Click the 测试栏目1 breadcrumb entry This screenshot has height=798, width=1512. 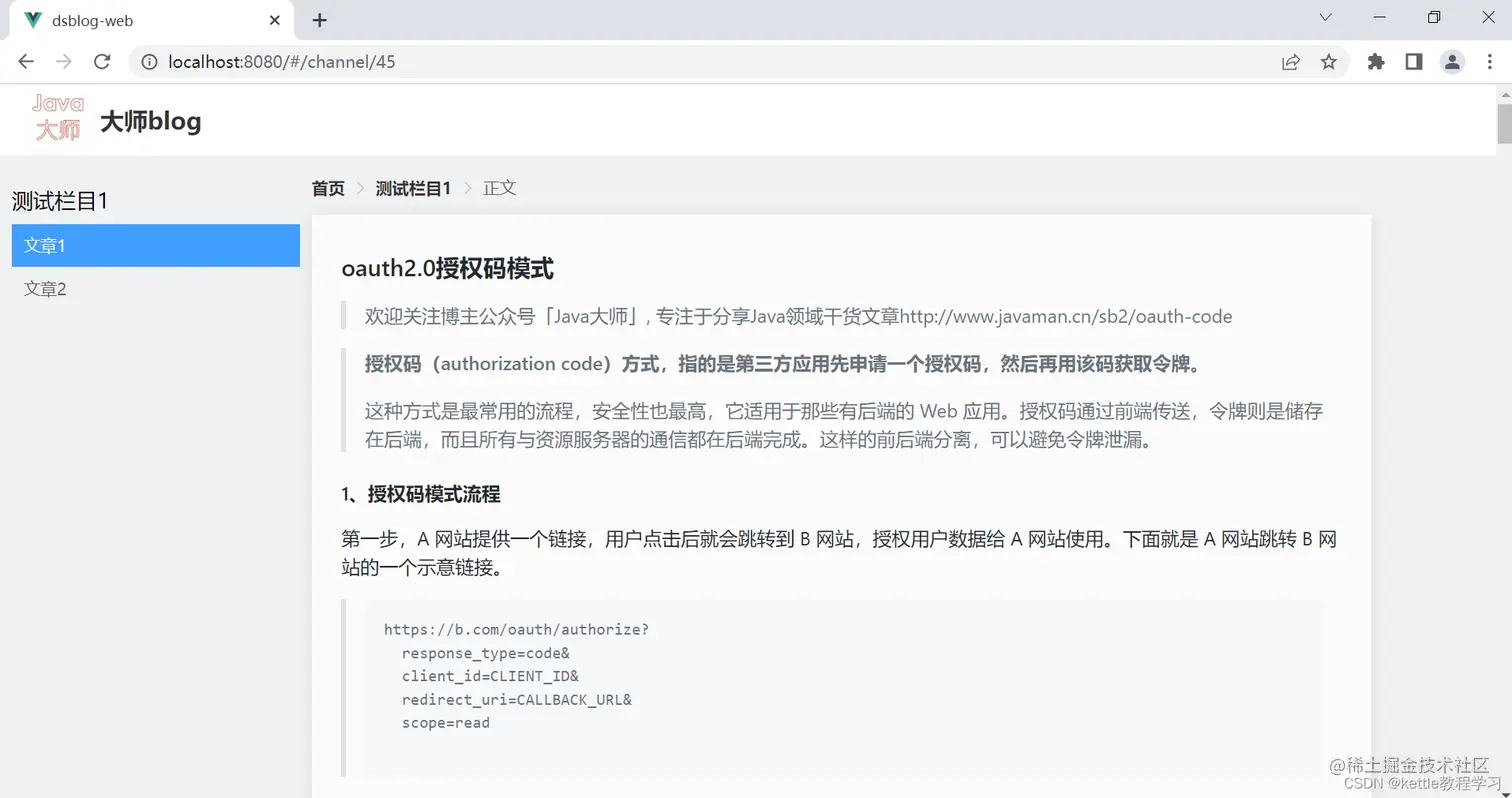(413, 187)
